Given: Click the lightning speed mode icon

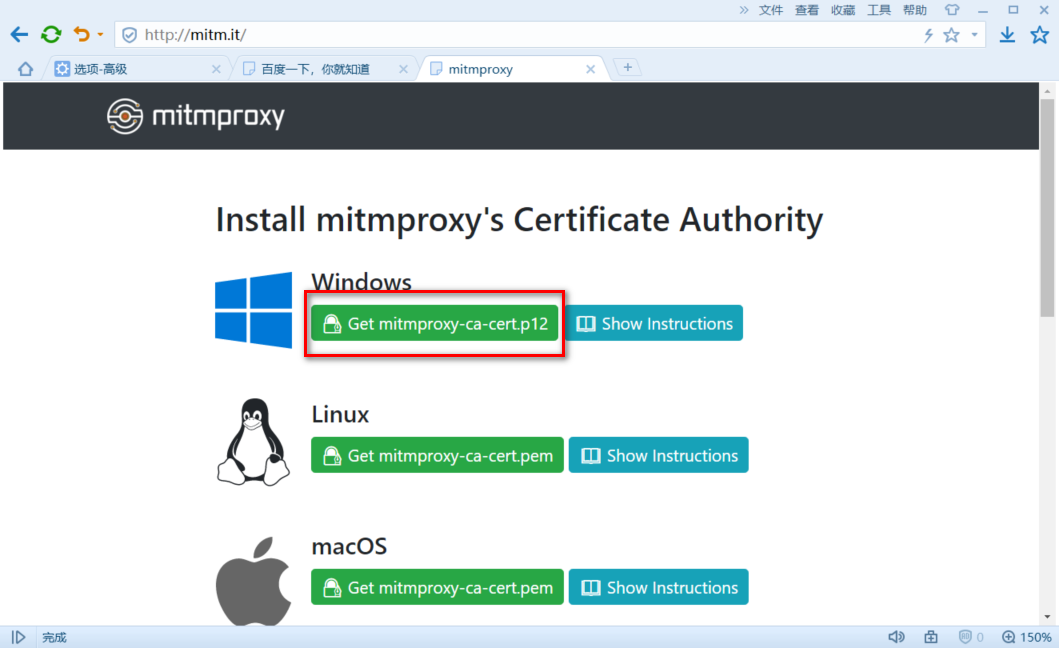Looking at the screenshot, I should coord(928,35).
